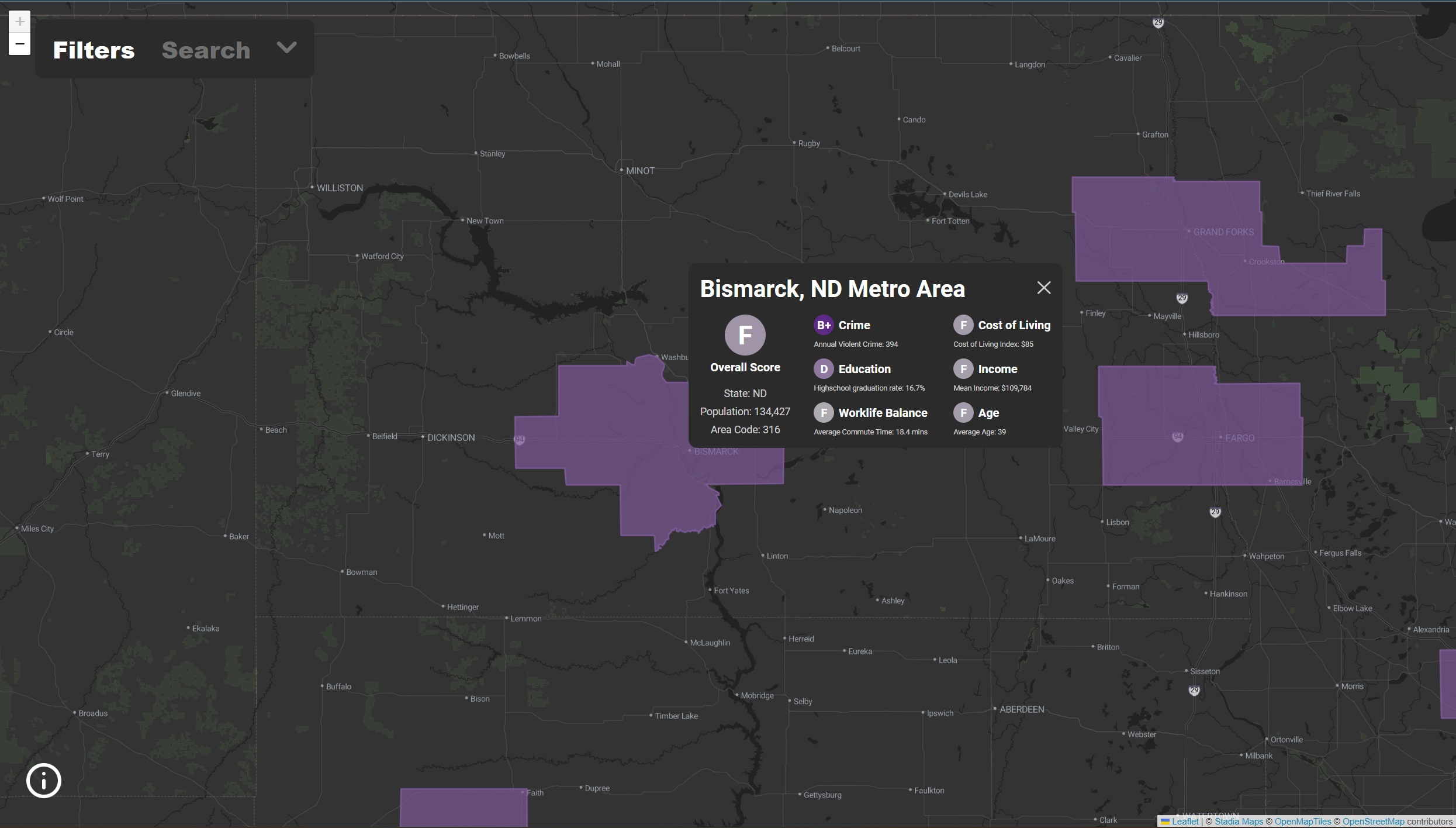
Task: Open the OpenMapTiles attribution link
Action: pos(1302,822)
